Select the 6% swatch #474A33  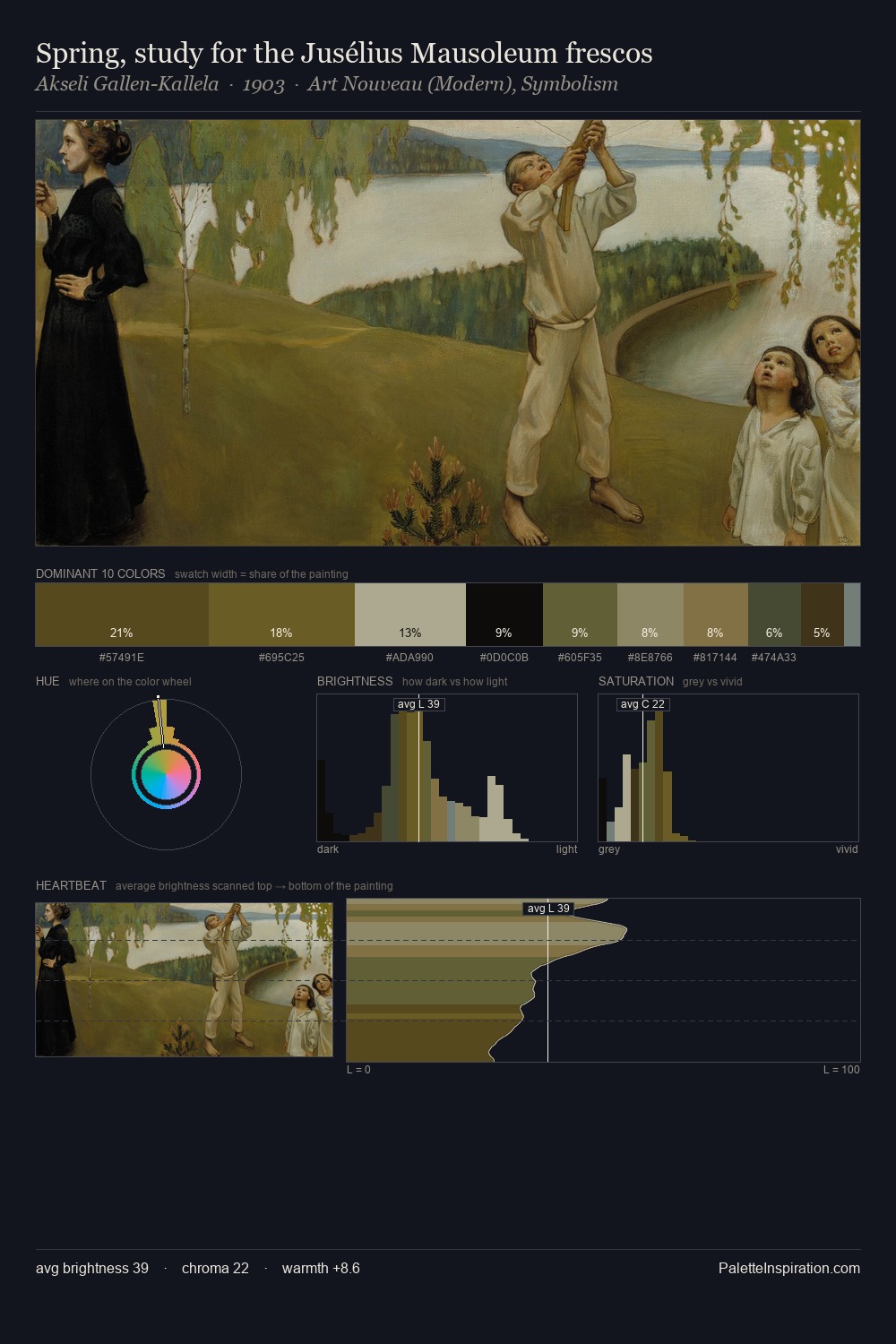pyautogui.click(x=774, y=615)
